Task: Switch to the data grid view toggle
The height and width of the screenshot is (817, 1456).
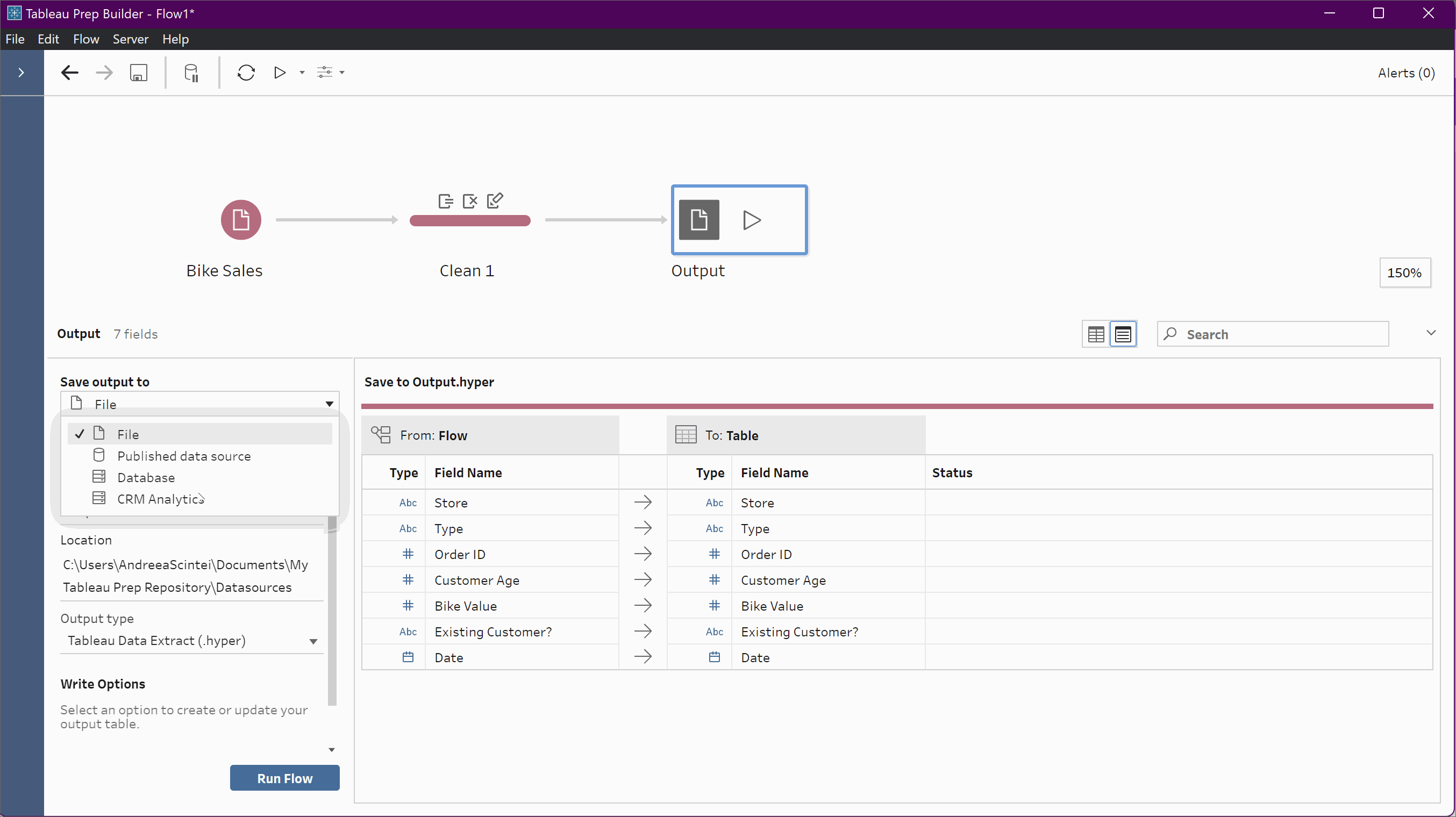Action: (1095, 334)
